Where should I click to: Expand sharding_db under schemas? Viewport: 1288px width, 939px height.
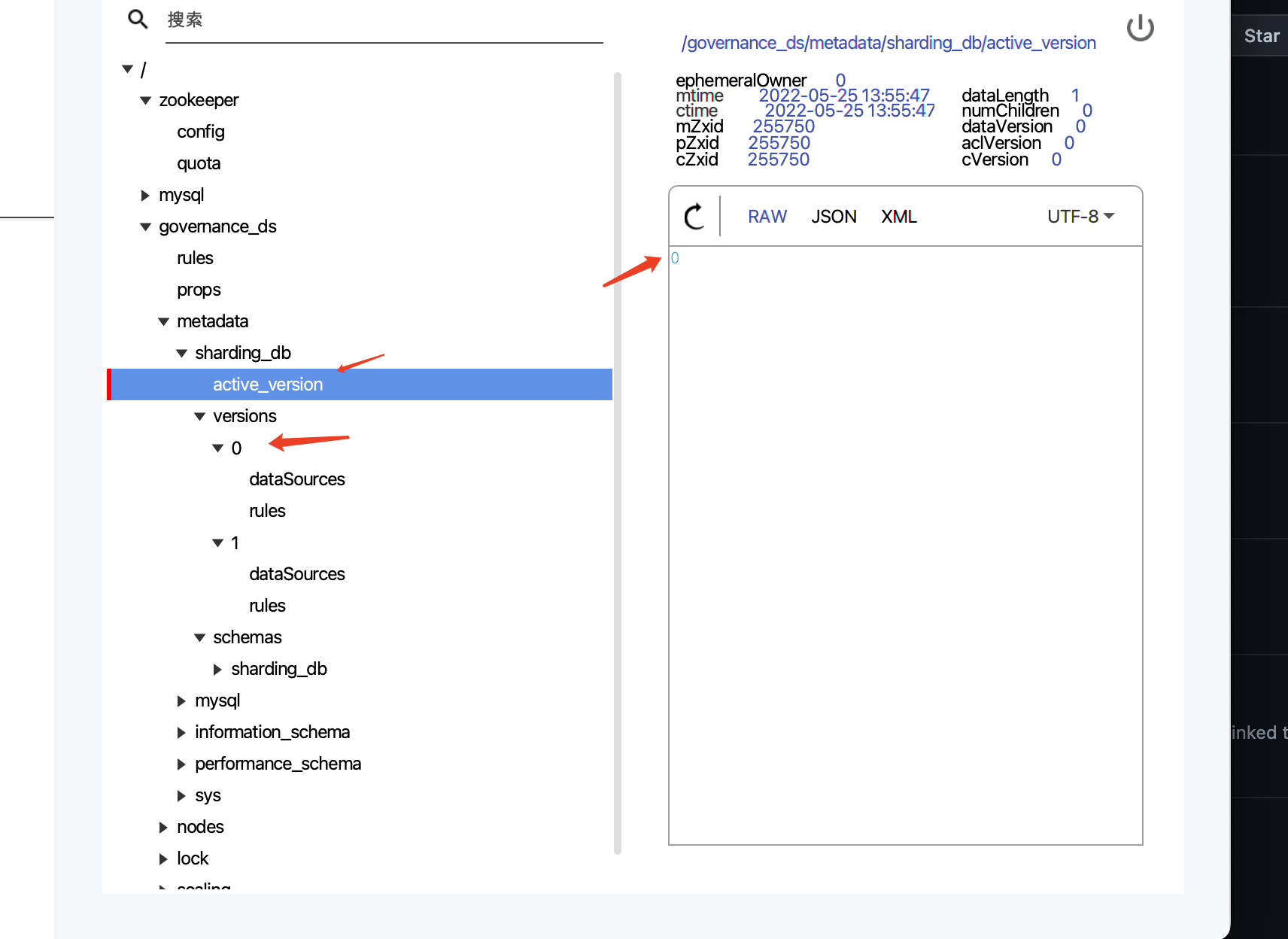pos(217,669)
